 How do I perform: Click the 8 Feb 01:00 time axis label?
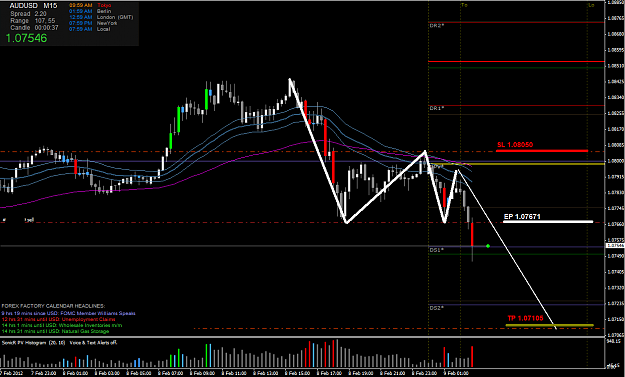pyautogui.click(x=75, y=373)
